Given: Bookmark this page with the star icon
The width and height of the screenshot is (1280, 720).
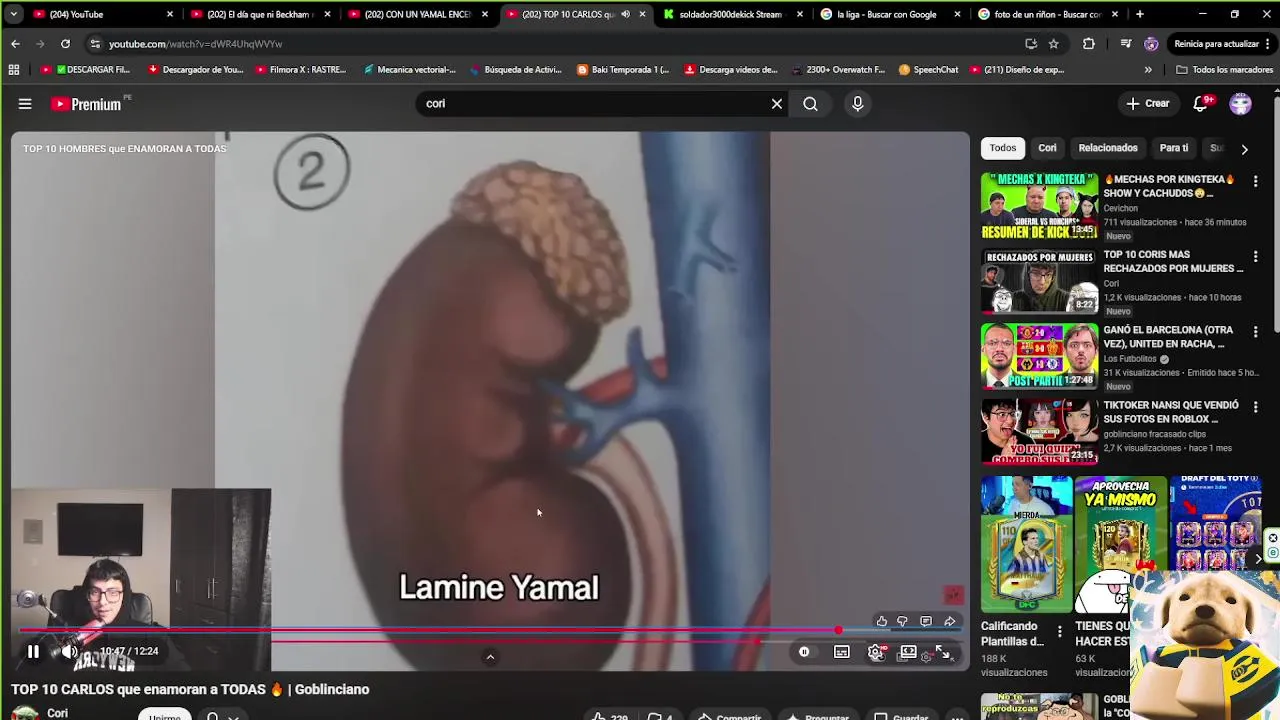Looking at the screenshot, I should [x=1053, y=44].
